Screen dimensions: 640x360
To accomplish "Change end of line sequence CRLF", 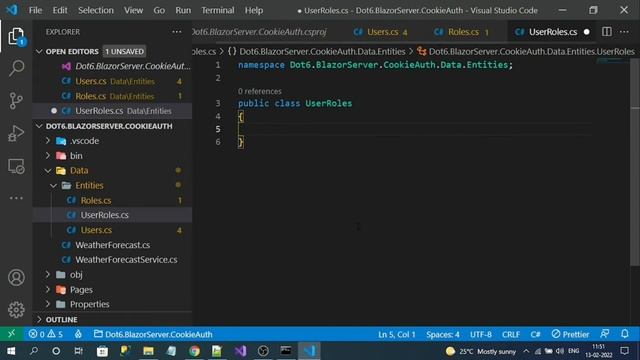I will click(511, 334).
